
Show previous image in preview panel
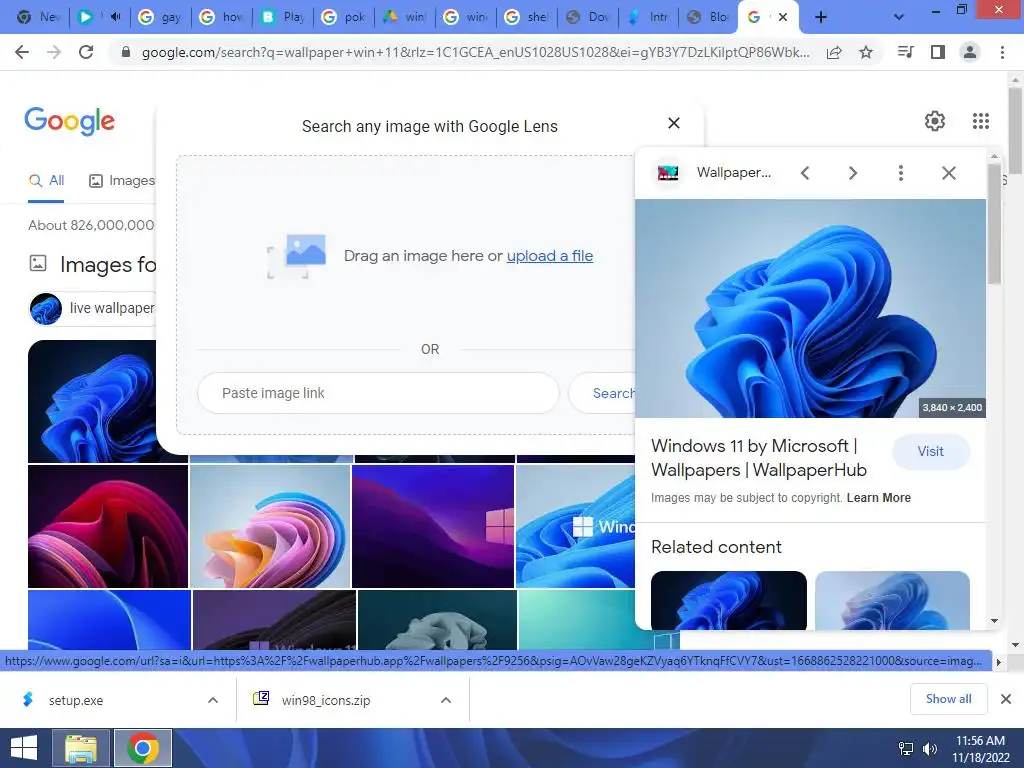tap(805, 173)
